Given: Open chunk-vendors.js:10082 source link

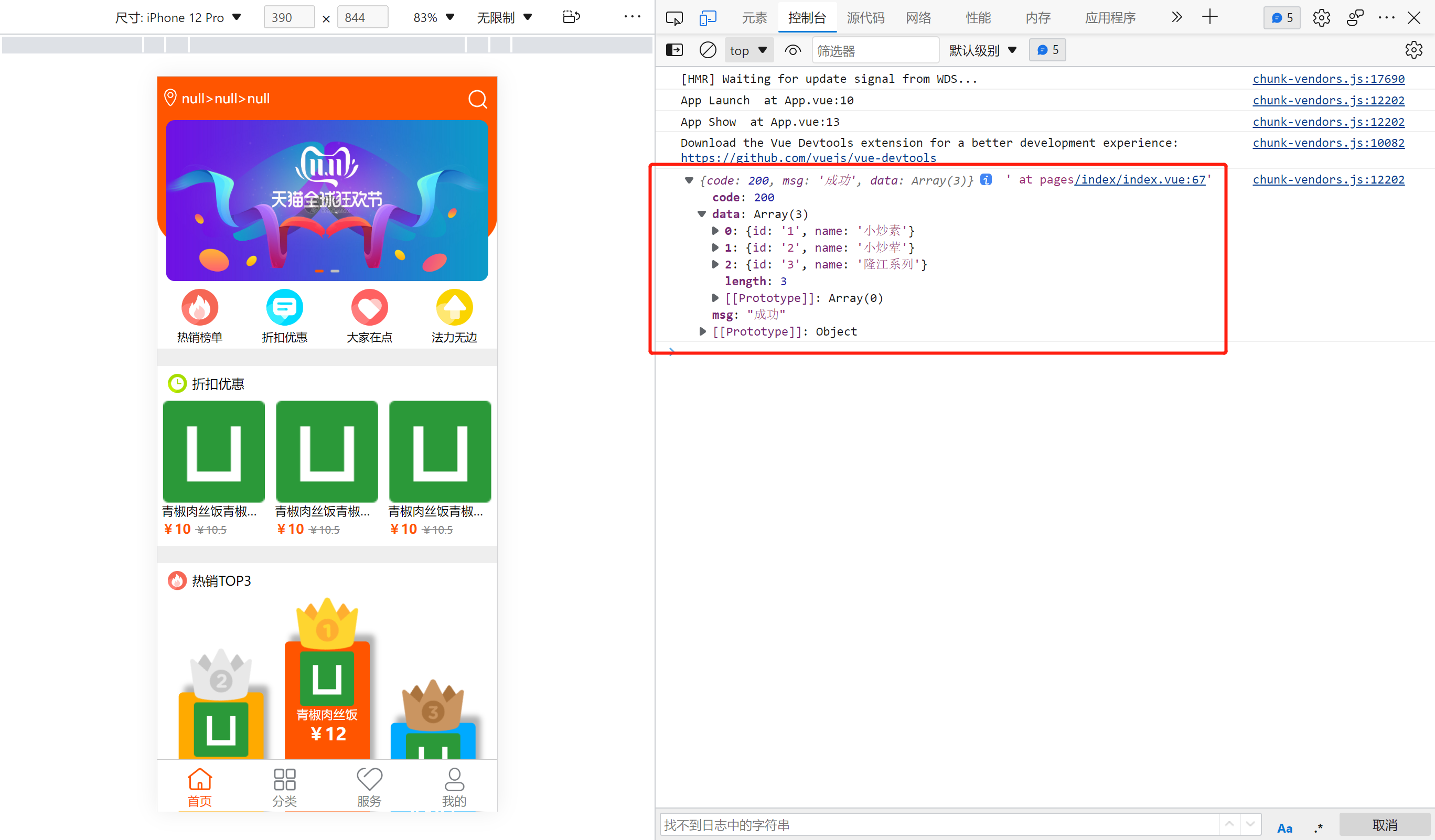Looking at the screenshot, I should click(1328, 143).
